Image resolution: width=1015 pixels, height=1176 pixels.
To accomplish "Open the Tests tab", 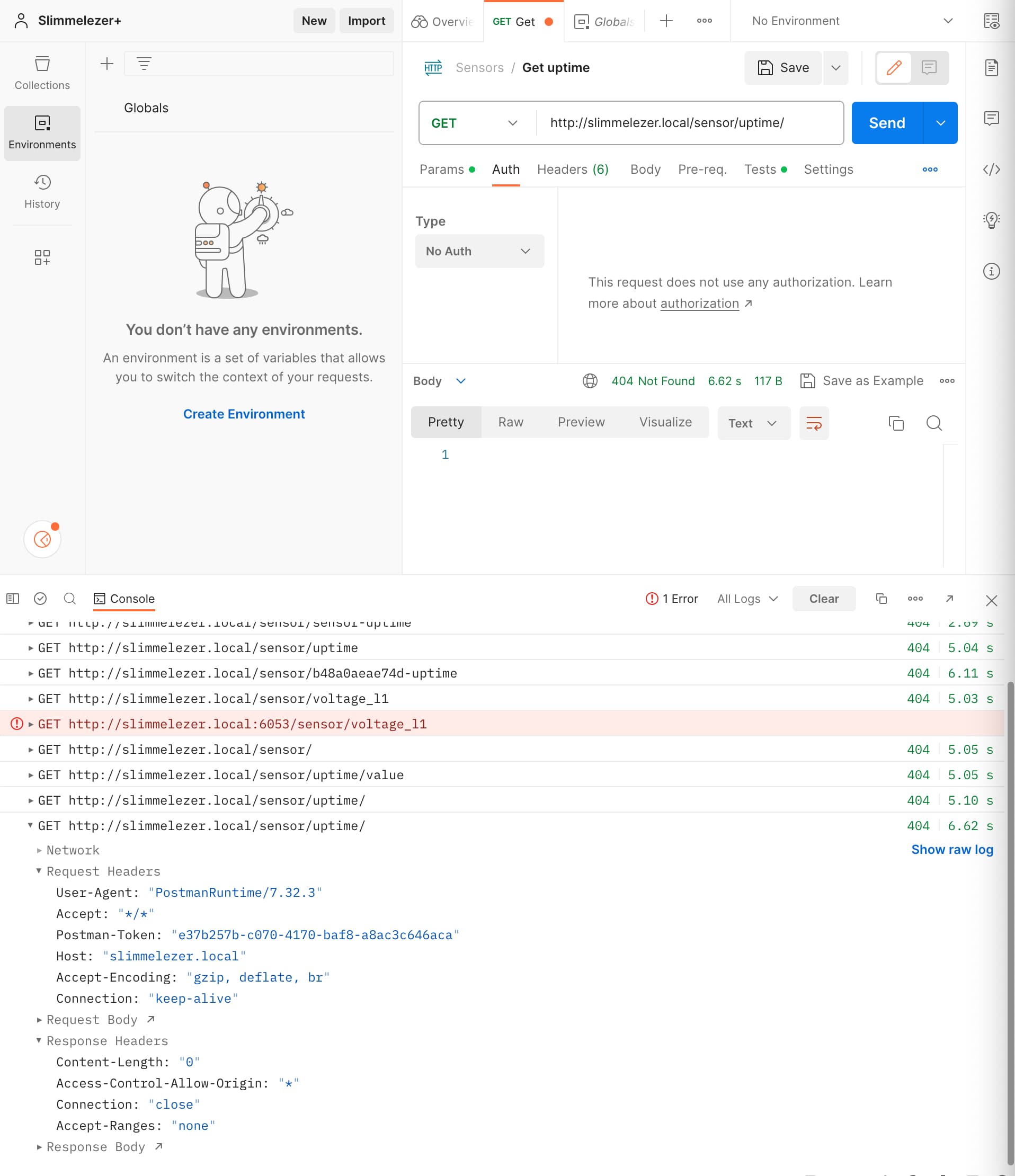I will click(x=760, y=169).
